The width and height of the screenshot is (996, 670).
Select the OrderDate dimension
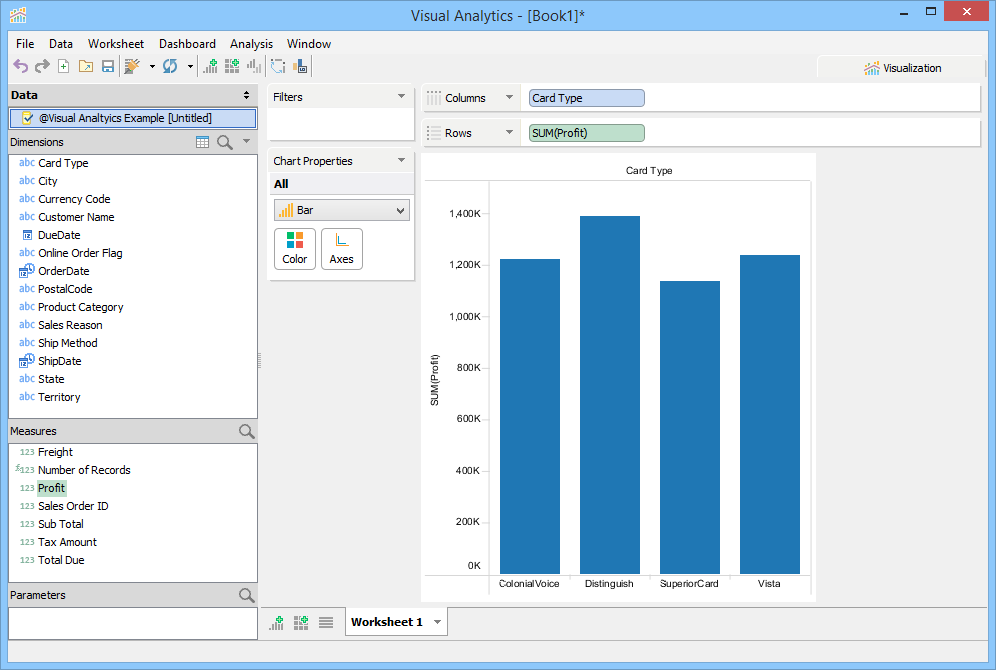(x=64, y=271)
